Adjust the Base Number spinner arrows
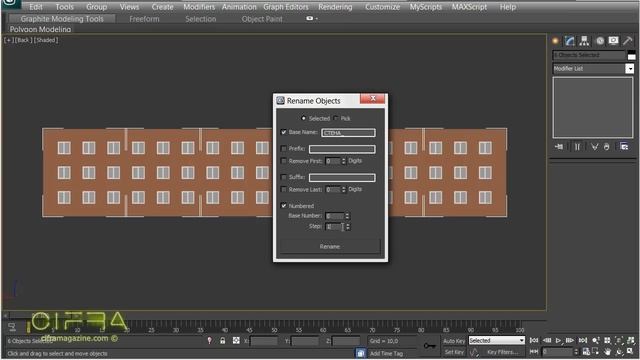The height and width of the screenshot is (360, 640). coord(347,216)
